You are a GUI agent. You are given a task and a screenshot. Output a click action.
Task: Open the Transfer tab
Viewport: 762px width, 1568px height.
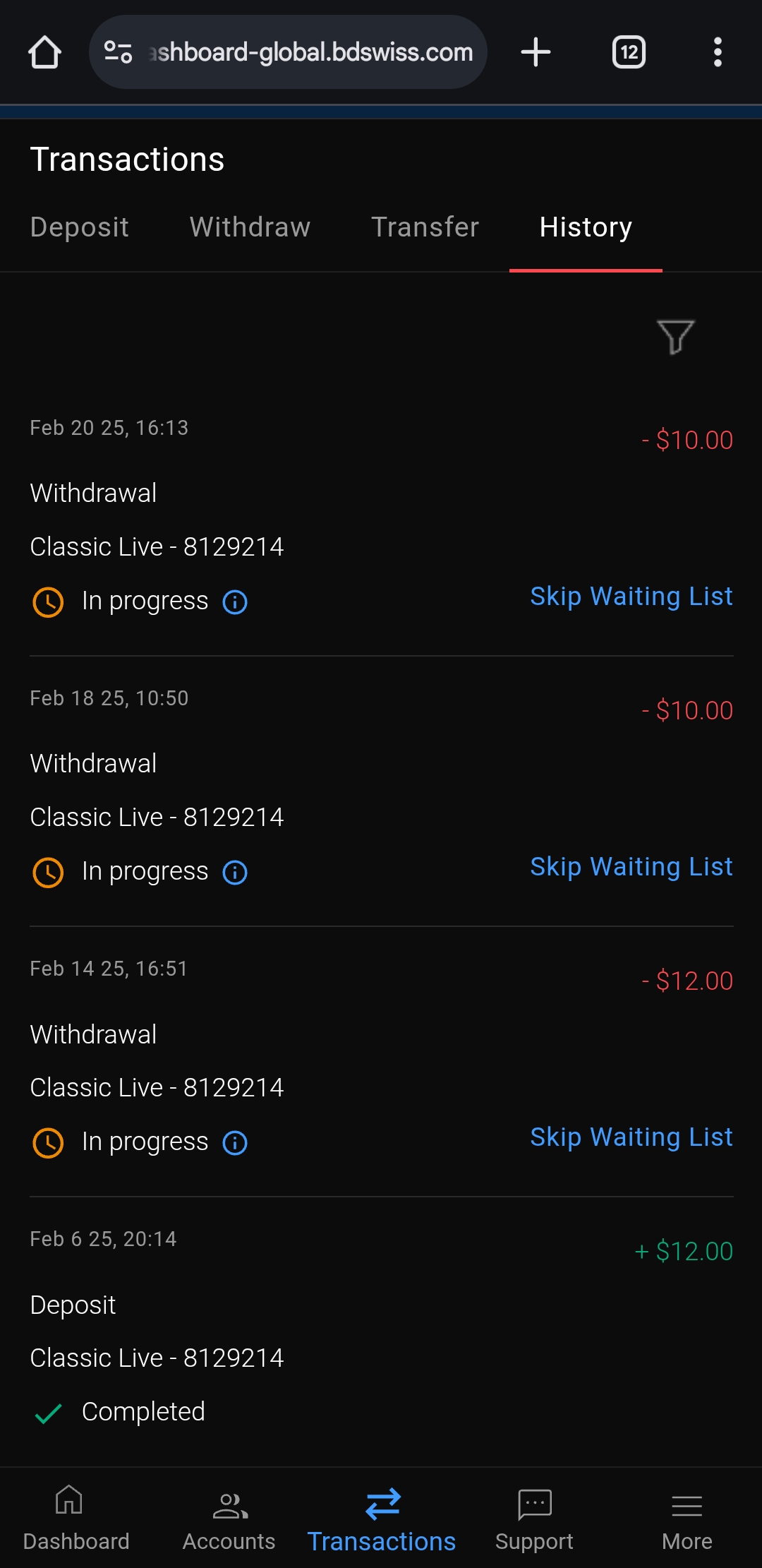[425, 227]
